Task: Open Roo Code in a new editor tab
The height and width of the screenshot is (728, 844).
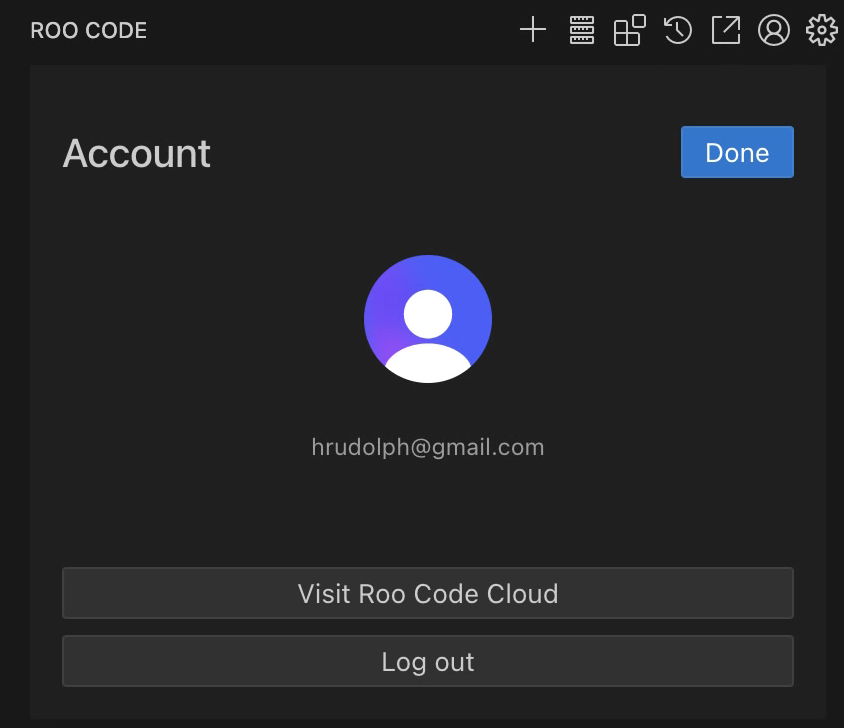Action: point(725,30)
